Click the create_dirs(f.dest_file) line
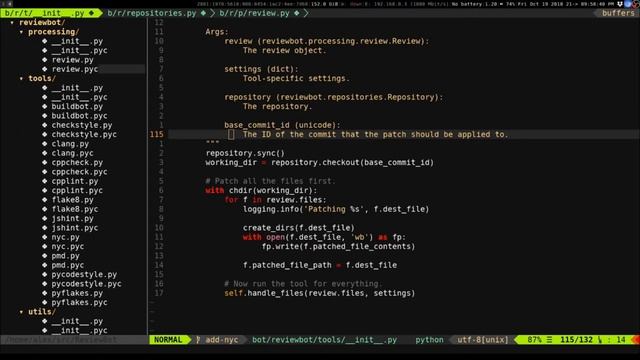The image size is (640, 360). (x=299, y=228)
